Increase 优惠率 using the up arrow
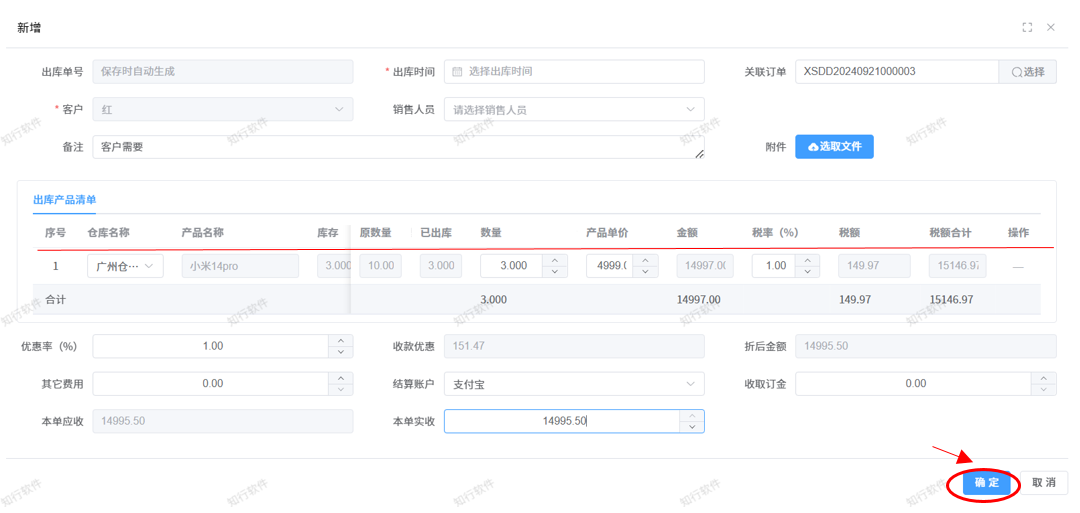The height and width of the screenshot is (513, 1080). tap(342, 340)
